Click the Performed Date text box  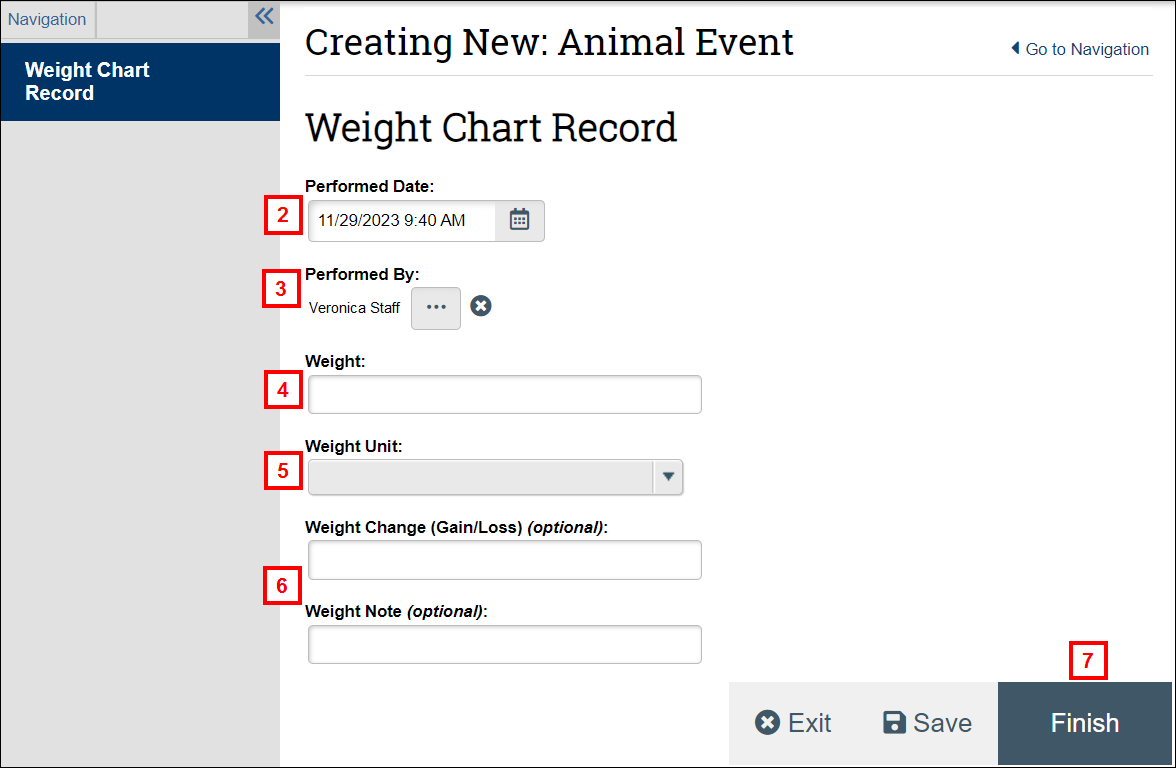[400, 220]
